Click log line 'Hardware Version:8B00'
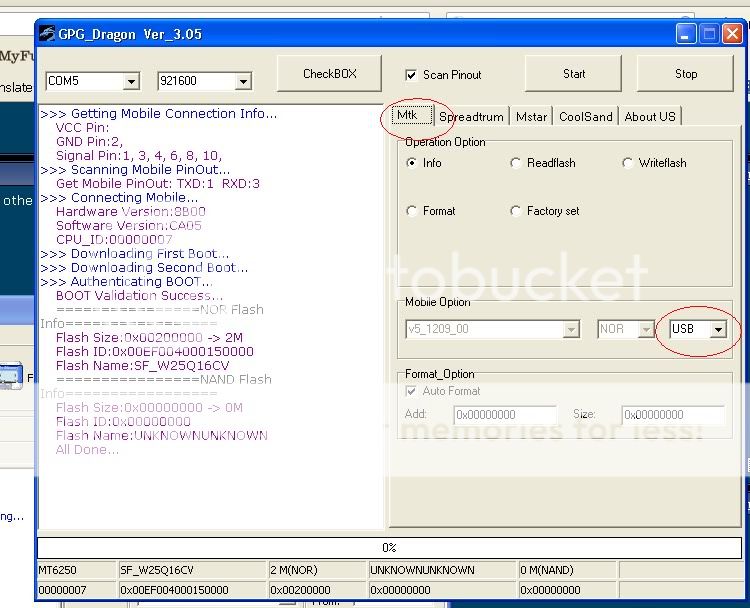 pos(131,211)
